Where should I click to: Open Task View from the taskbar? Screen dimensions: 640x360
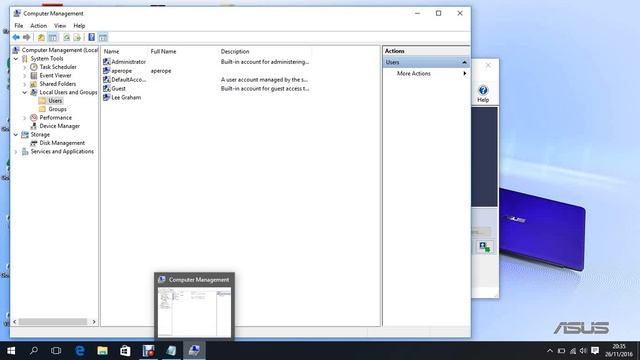point(56,351)
